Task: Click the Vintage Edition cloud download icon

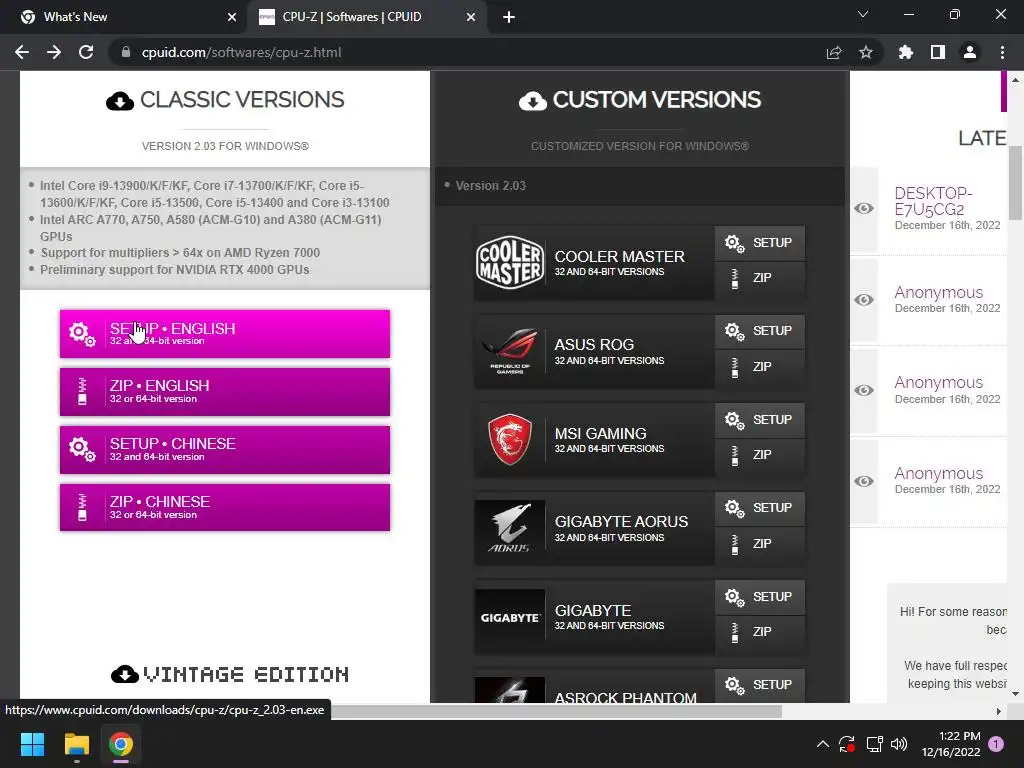Action: [125, 674]
